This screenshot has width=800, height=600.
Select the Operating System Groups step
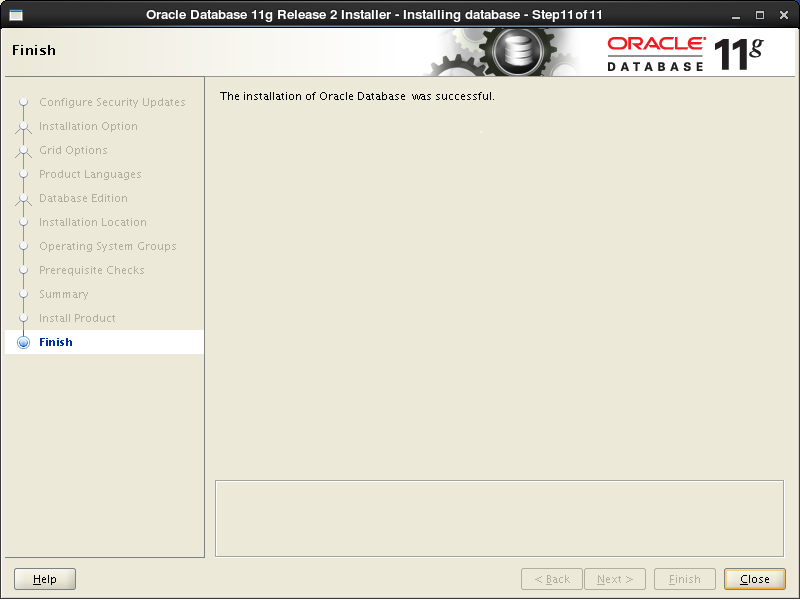point(108,246)
